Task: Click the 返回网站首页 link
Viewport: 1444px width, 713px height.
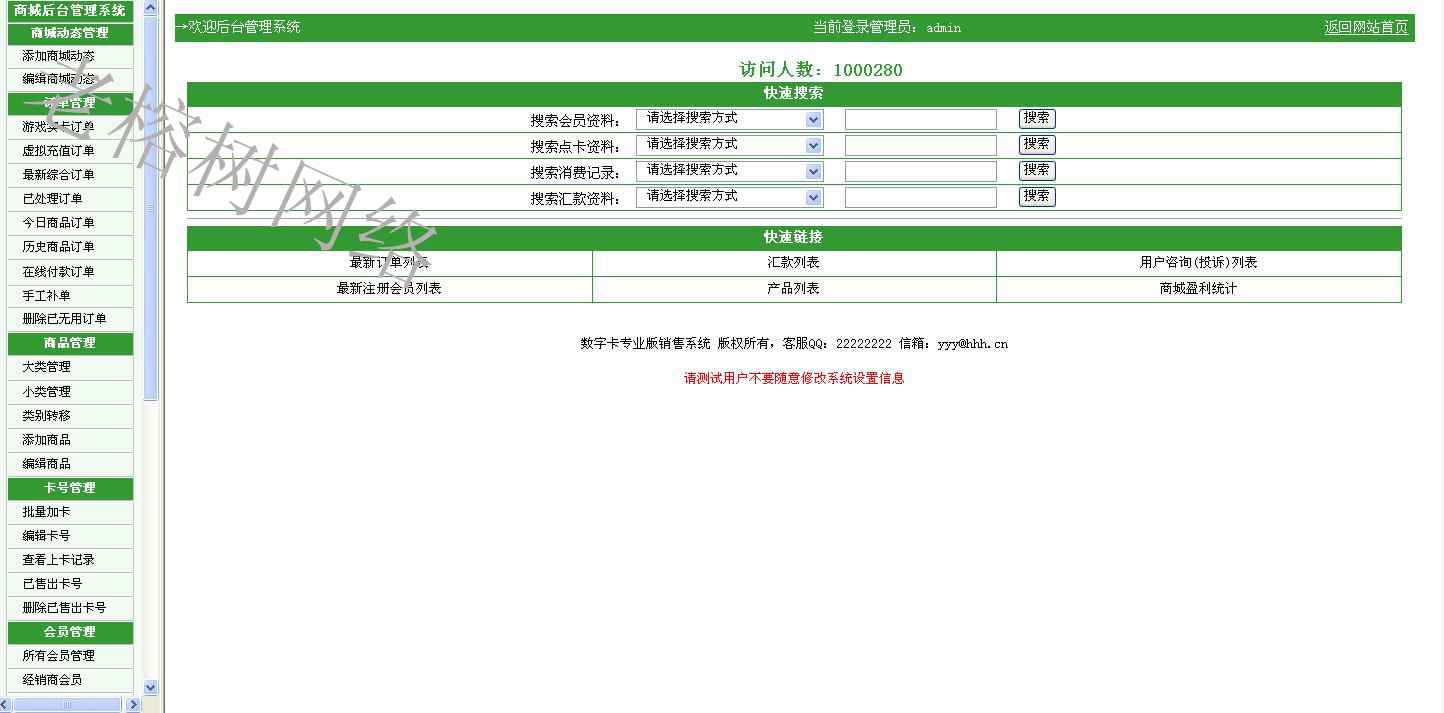Action: (x=1366, y=28)
